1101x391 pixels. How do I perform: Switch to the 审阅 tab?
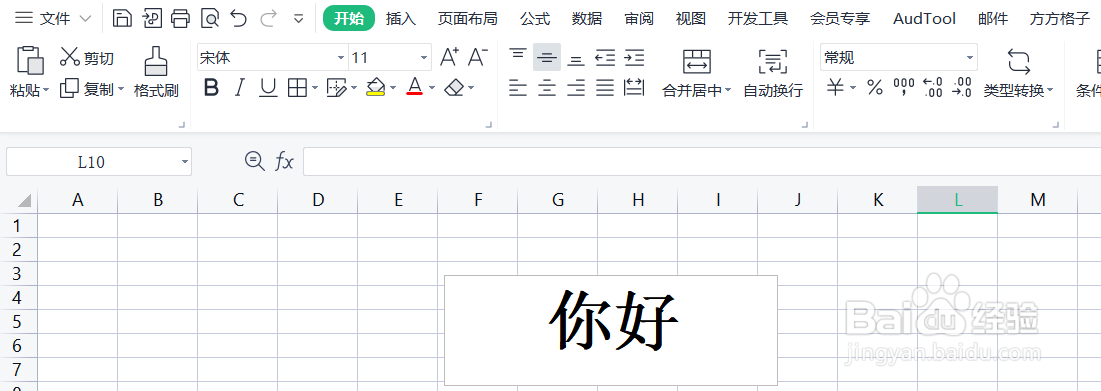[639, 19]
